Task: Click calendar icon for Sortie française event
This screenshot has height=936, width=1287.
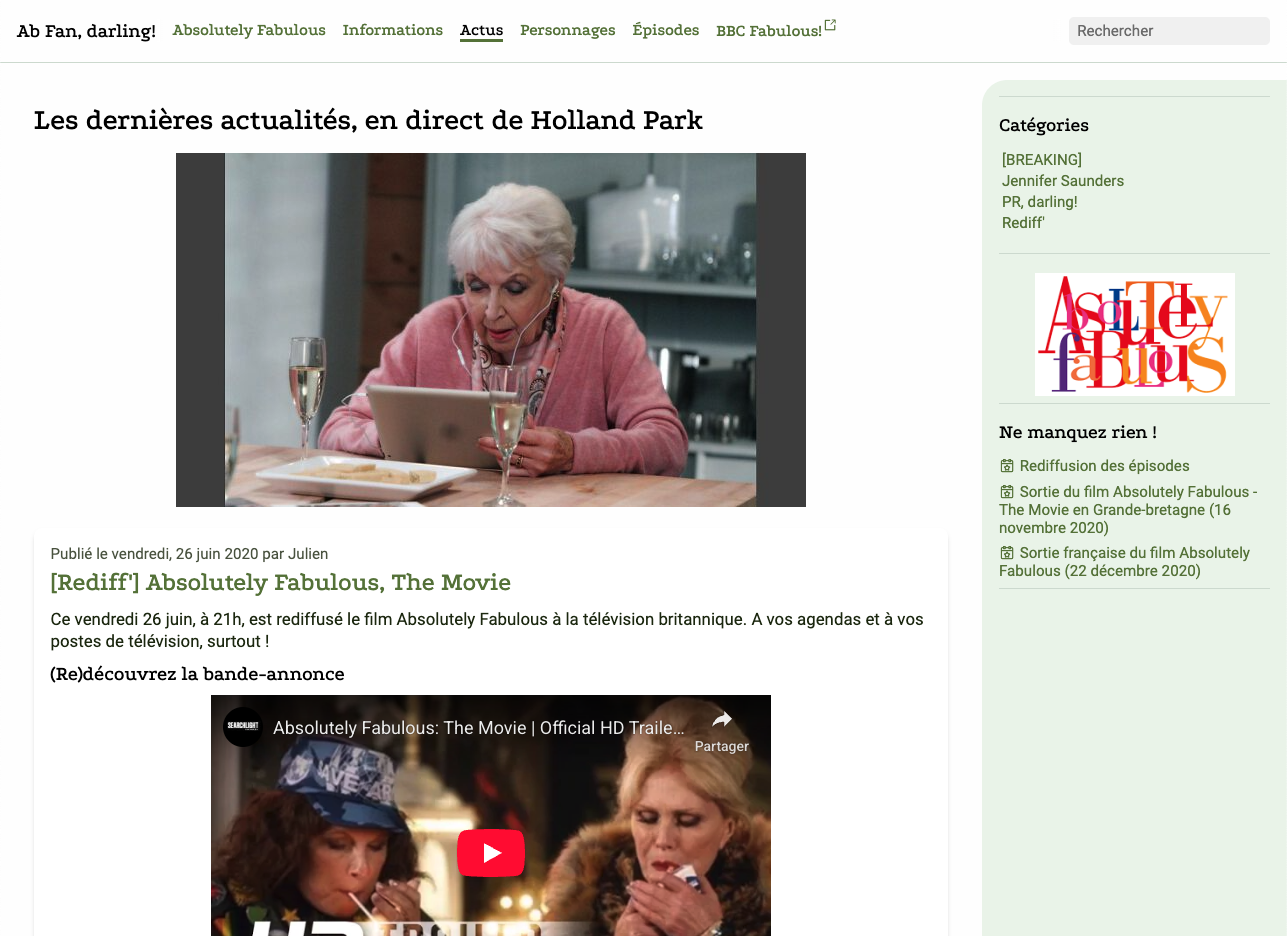Action: click(1007, 553)
